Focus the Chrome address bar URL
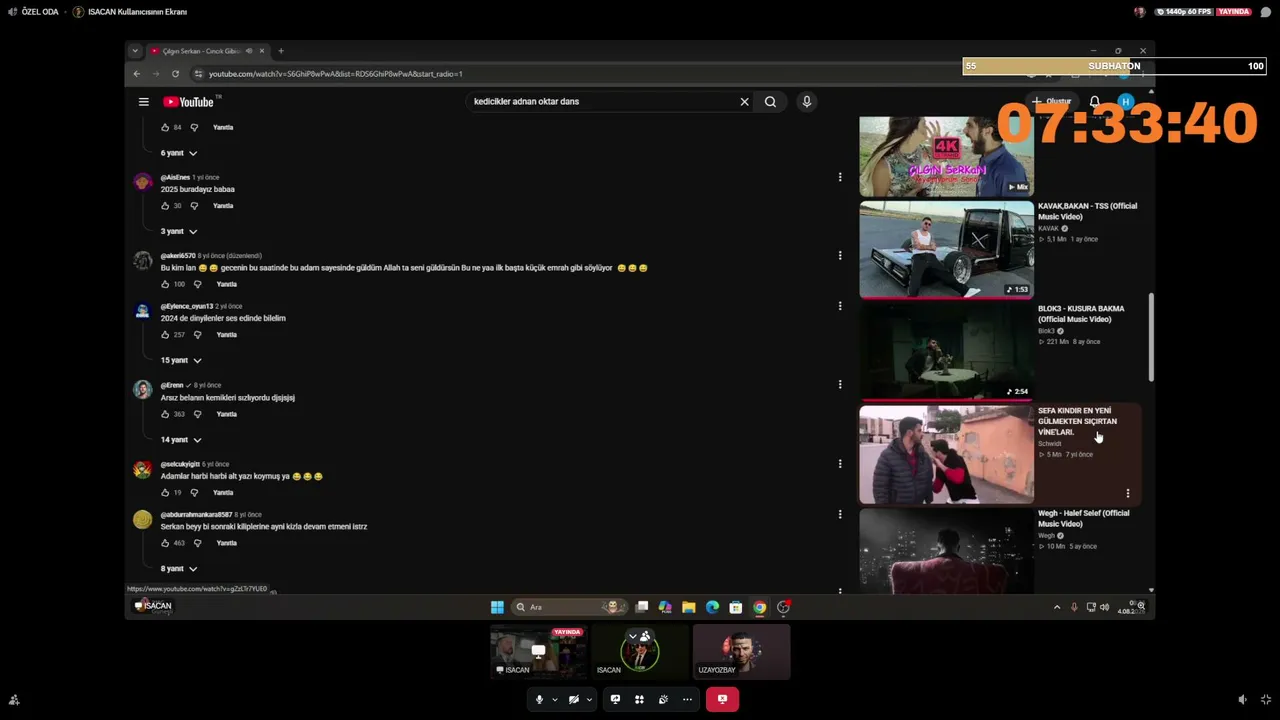Image resolution: width=1280 pixels, height=720 pixels. click(x=335, y=74)
